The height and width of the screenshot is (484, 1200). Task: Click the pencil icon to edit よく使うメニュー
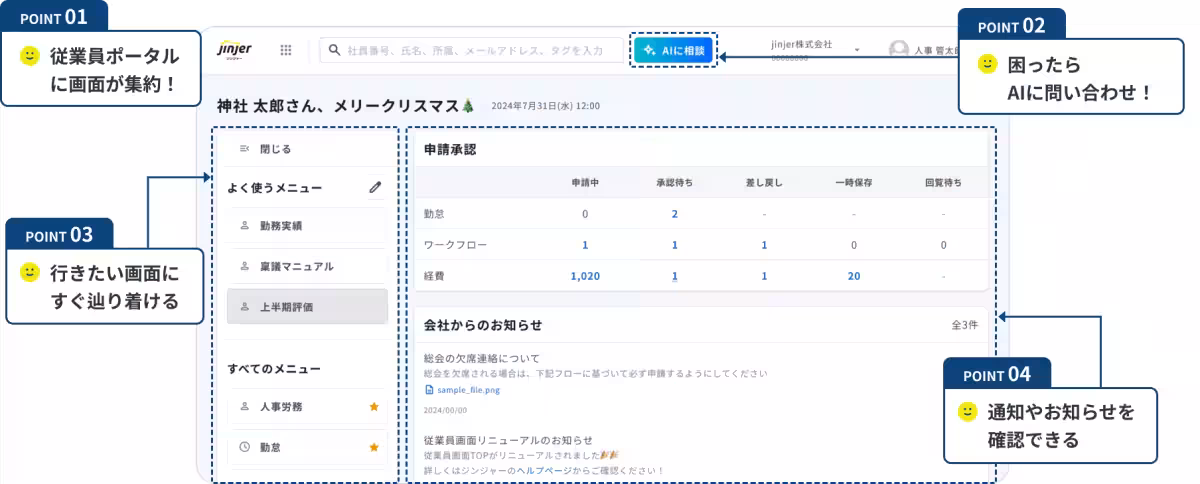click(x=375, y=187)
